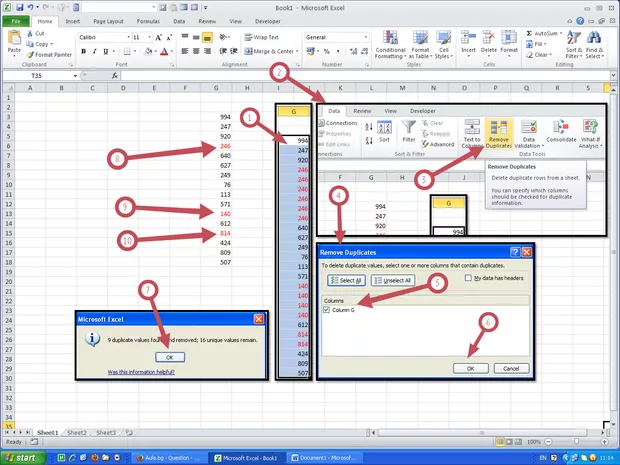620x465 pixels.
Task: Click the Firefox icon in the taskbar quick launch
Action: pyautogui.click(x=95, y=457)
